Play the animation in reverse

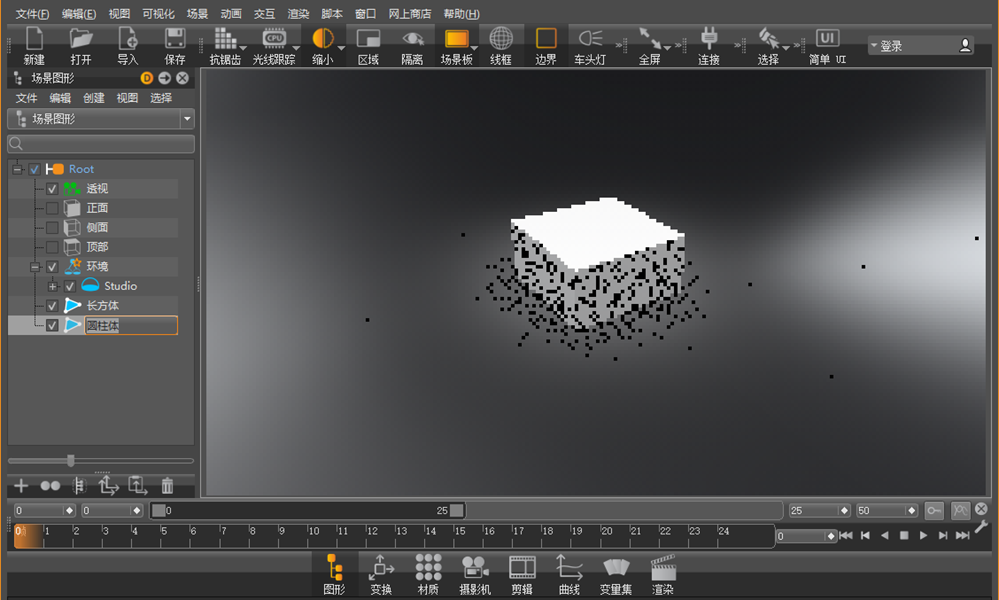pos(884,536)
